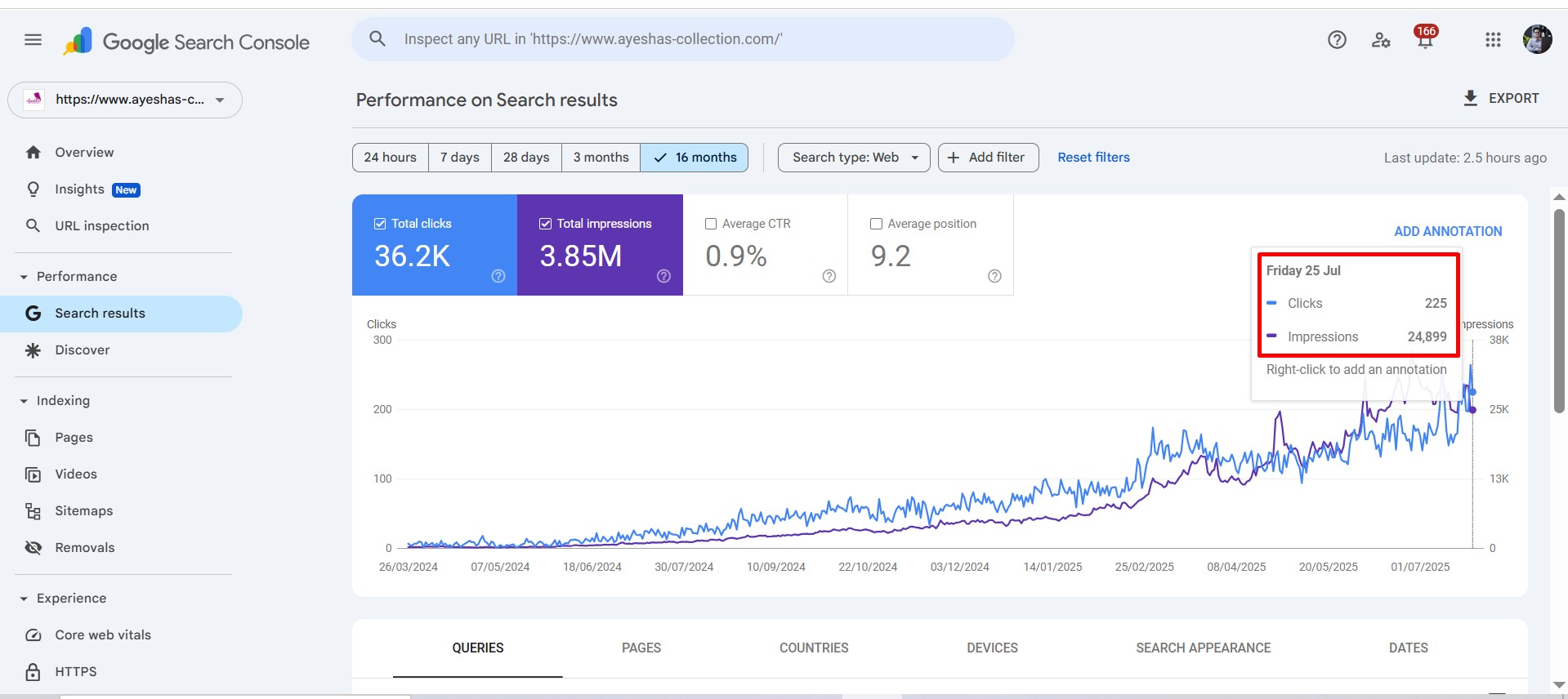Image resolution: width=1568 pixels, height=699 pixels.
Task: Open the account profile avatar
Action: click(x=1537, y=39)
